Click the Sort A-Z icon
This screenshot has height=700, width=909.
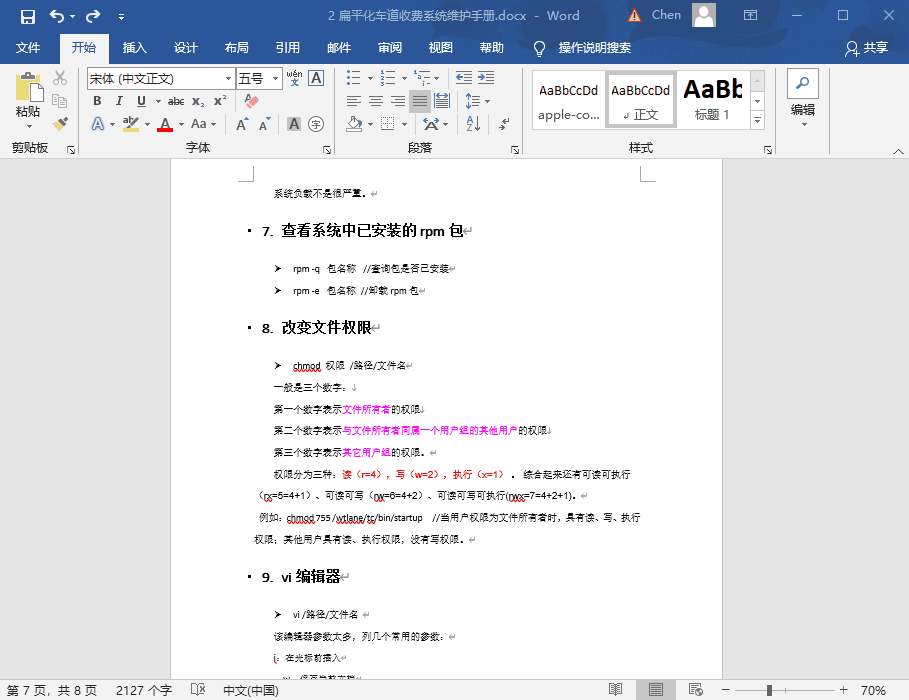473,124
